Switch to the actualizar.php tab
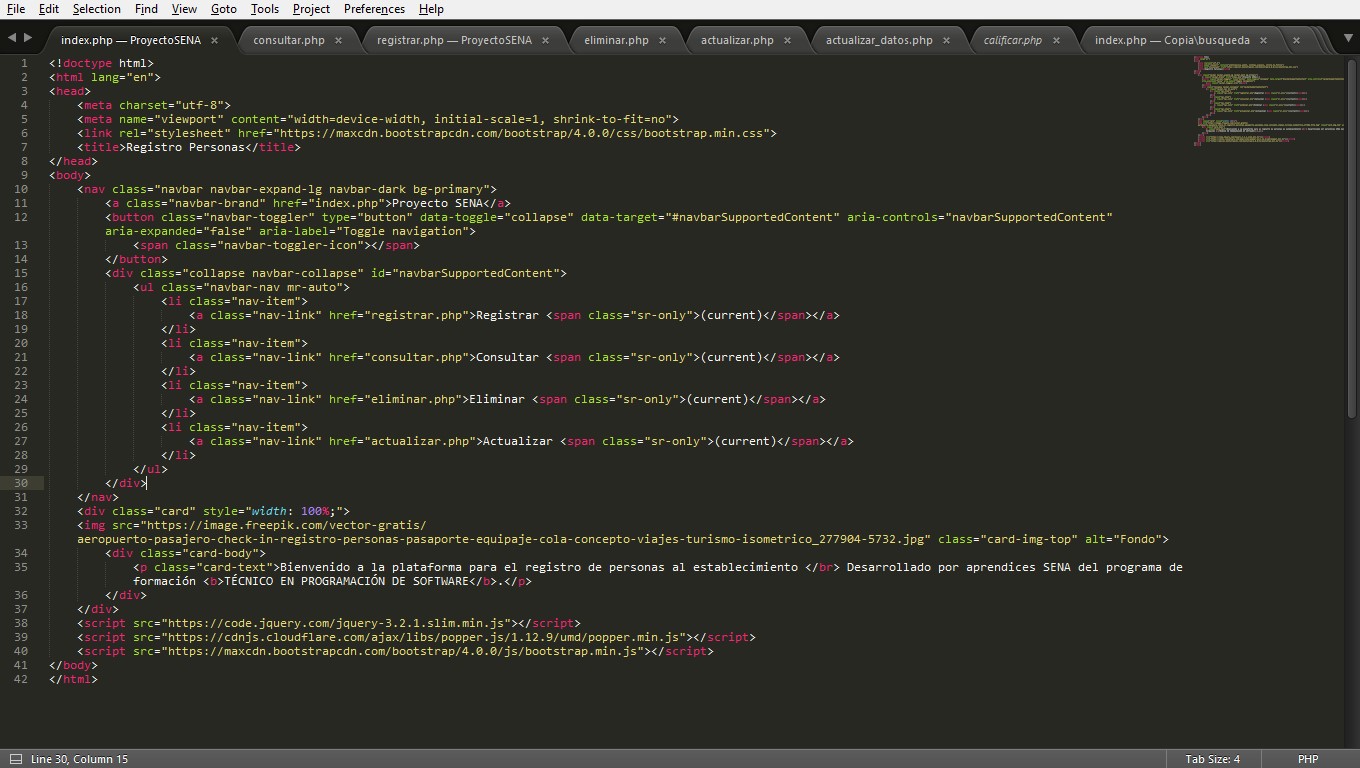1360x768 pixels. click(x=737, y=40)
